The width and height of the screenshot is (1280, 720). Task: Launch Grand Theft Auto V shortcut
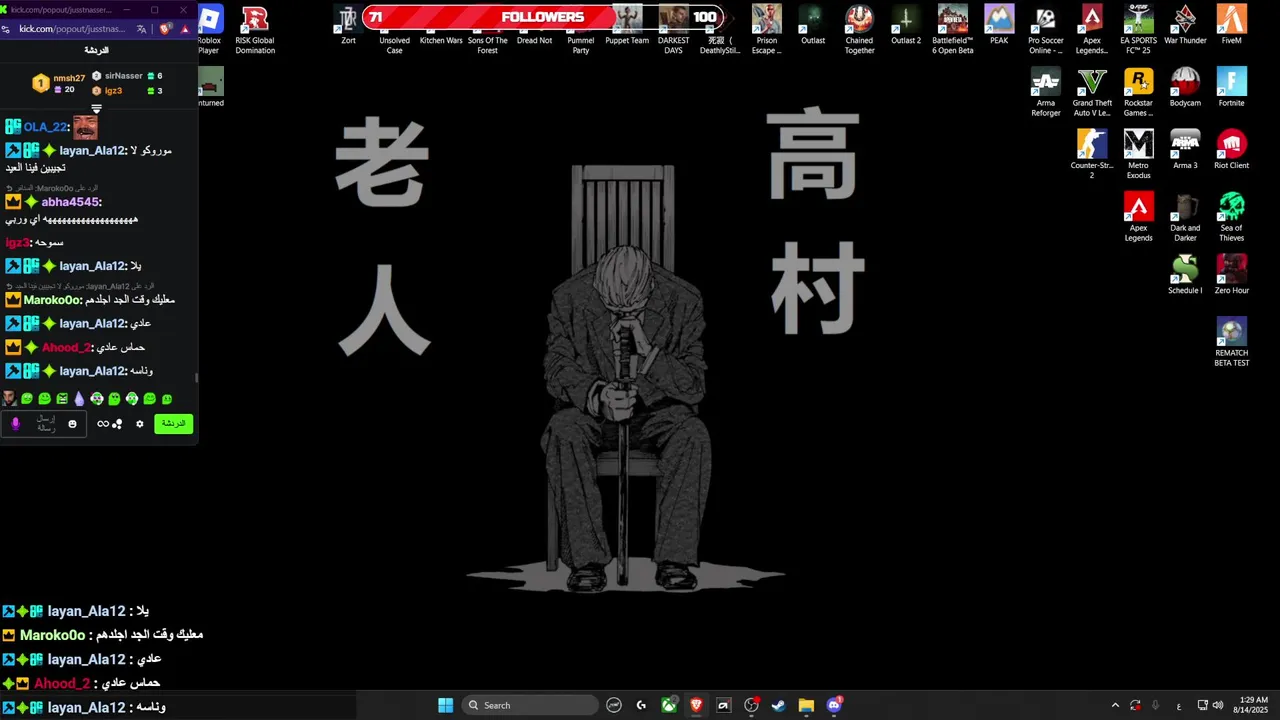click(1092, 92)
